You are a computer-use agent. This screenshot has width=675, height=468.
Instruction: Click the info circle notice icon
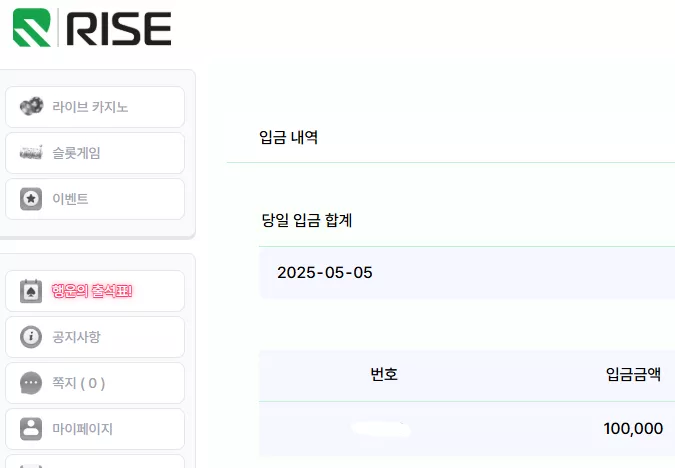click(x=31, y=337)
